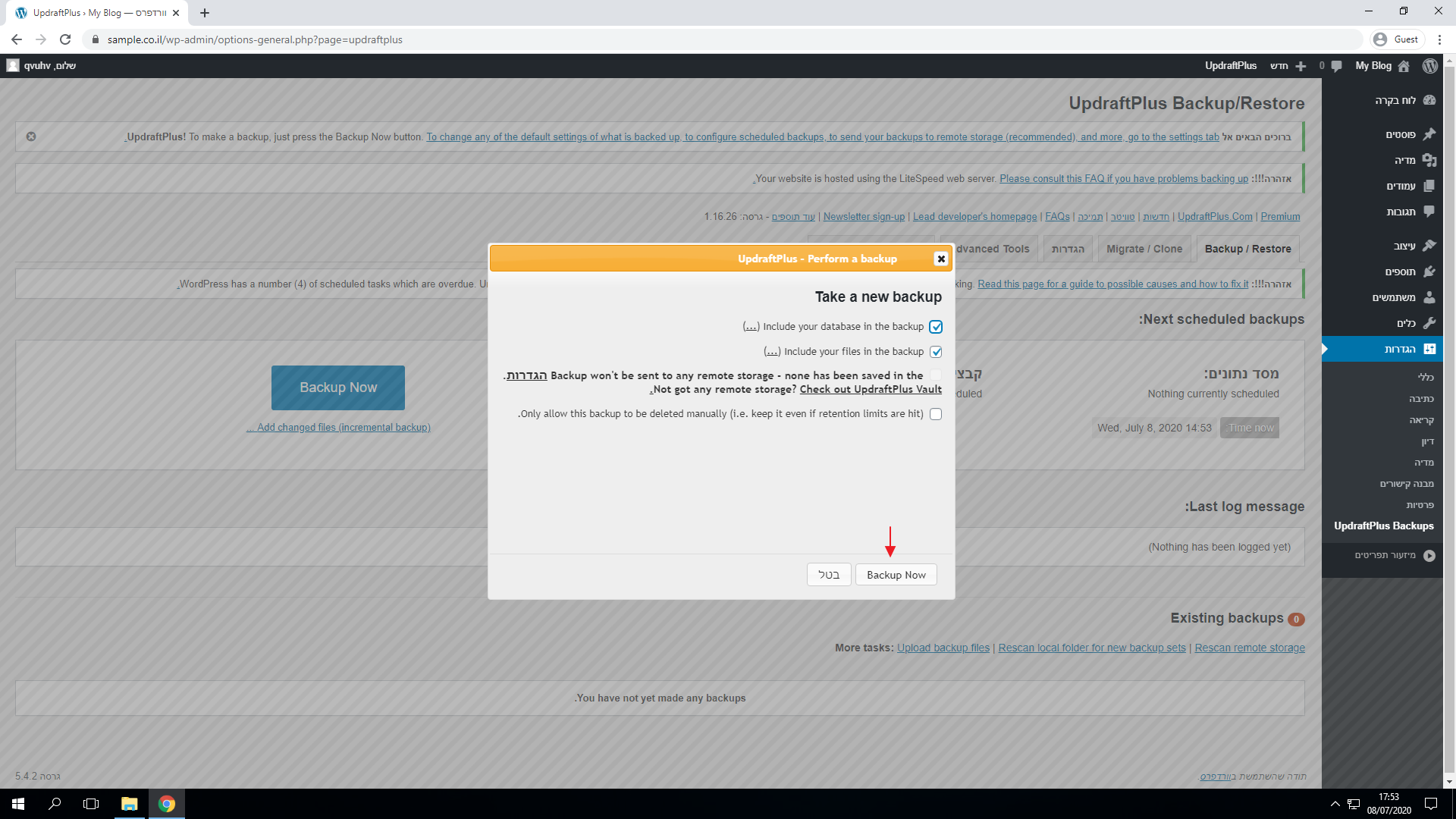Open the WordPress logo menu
1456x819 pixels.
click(1429, 66)
